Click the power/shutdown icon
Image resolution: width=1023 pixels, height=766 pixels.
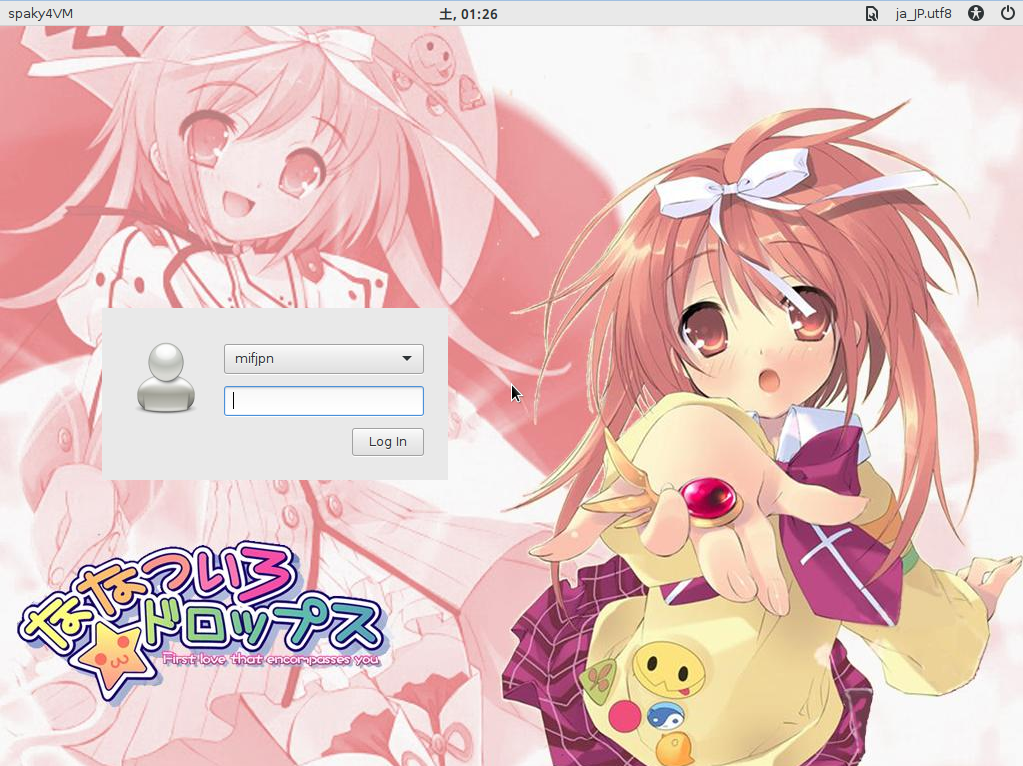pos(1007,13)
